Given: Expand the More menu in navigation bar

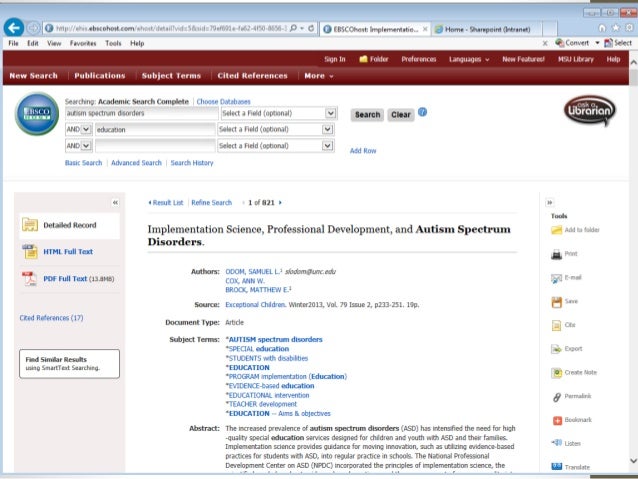Looking at the screenshot, I should (x=317, y=76).
